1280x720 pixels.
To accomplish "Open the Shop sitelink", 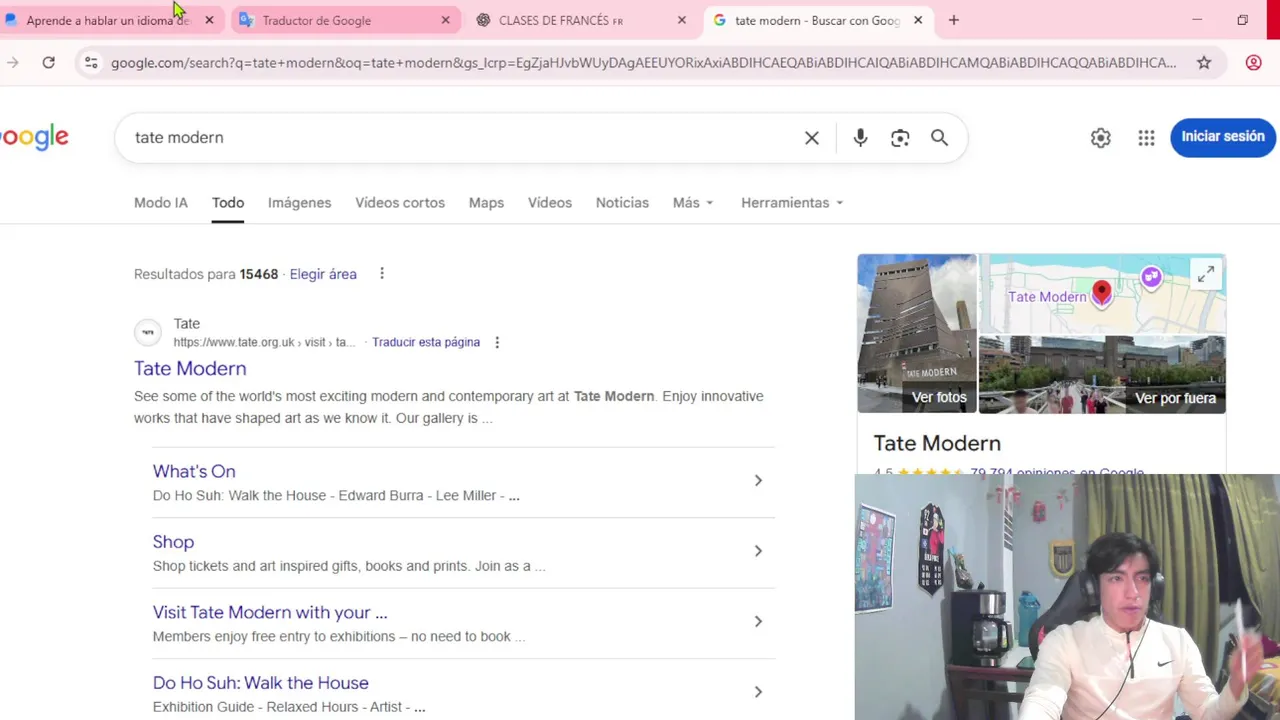I will [173, 542].
